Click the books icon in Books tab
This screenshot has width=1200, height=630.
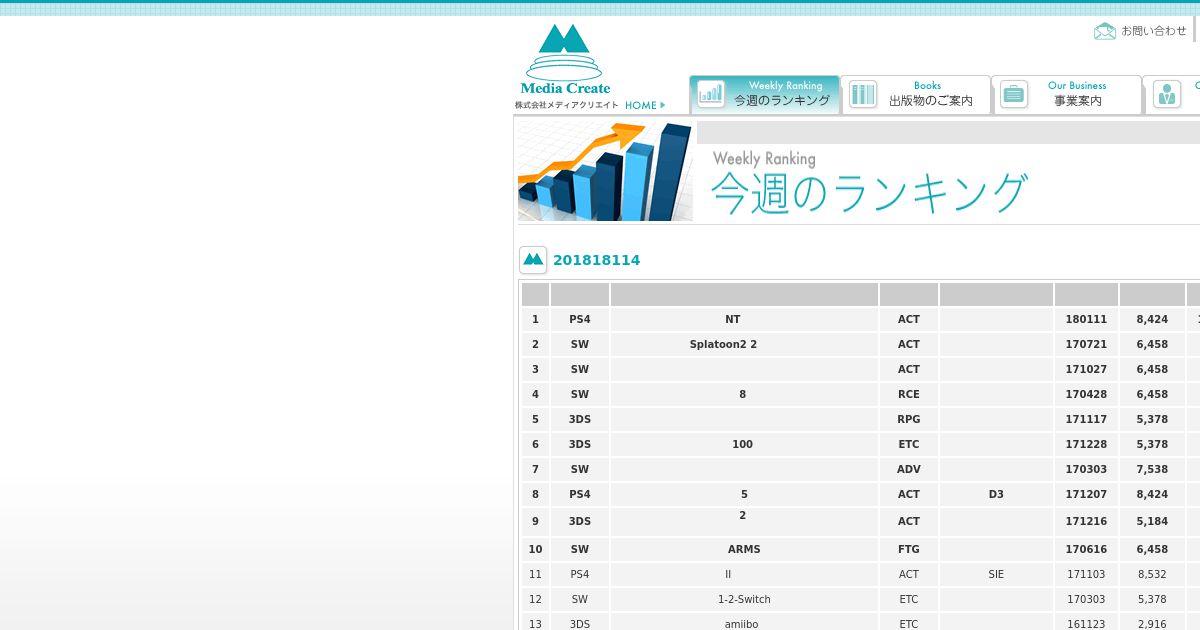(x=862, y=94)
